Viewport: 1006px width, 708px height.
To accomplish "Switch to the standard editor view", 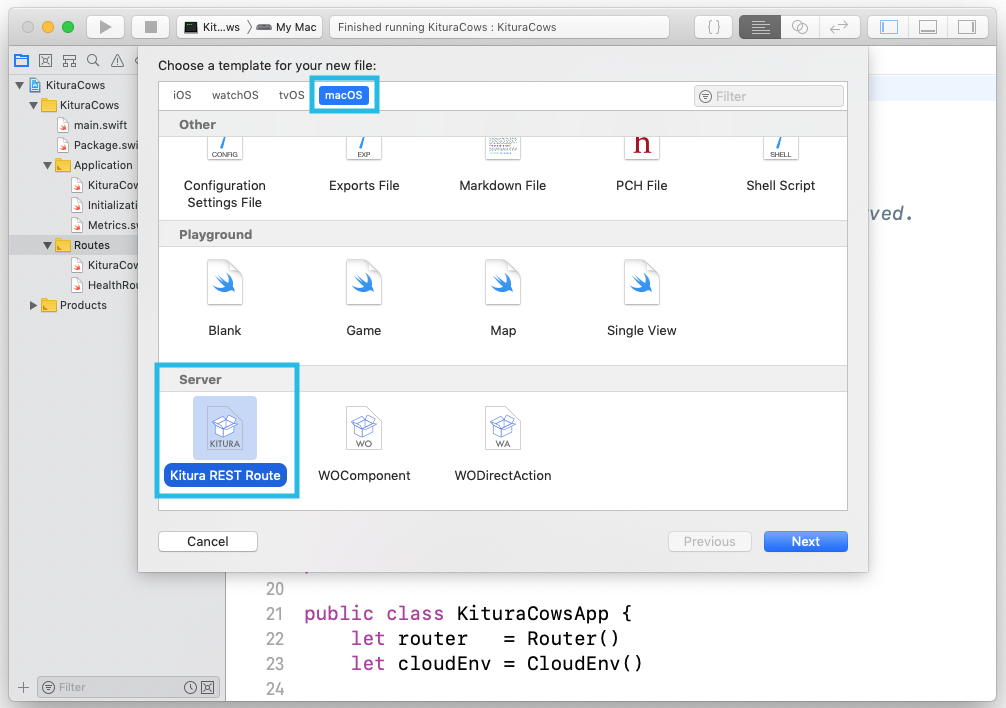I will [x=760, y=27].
